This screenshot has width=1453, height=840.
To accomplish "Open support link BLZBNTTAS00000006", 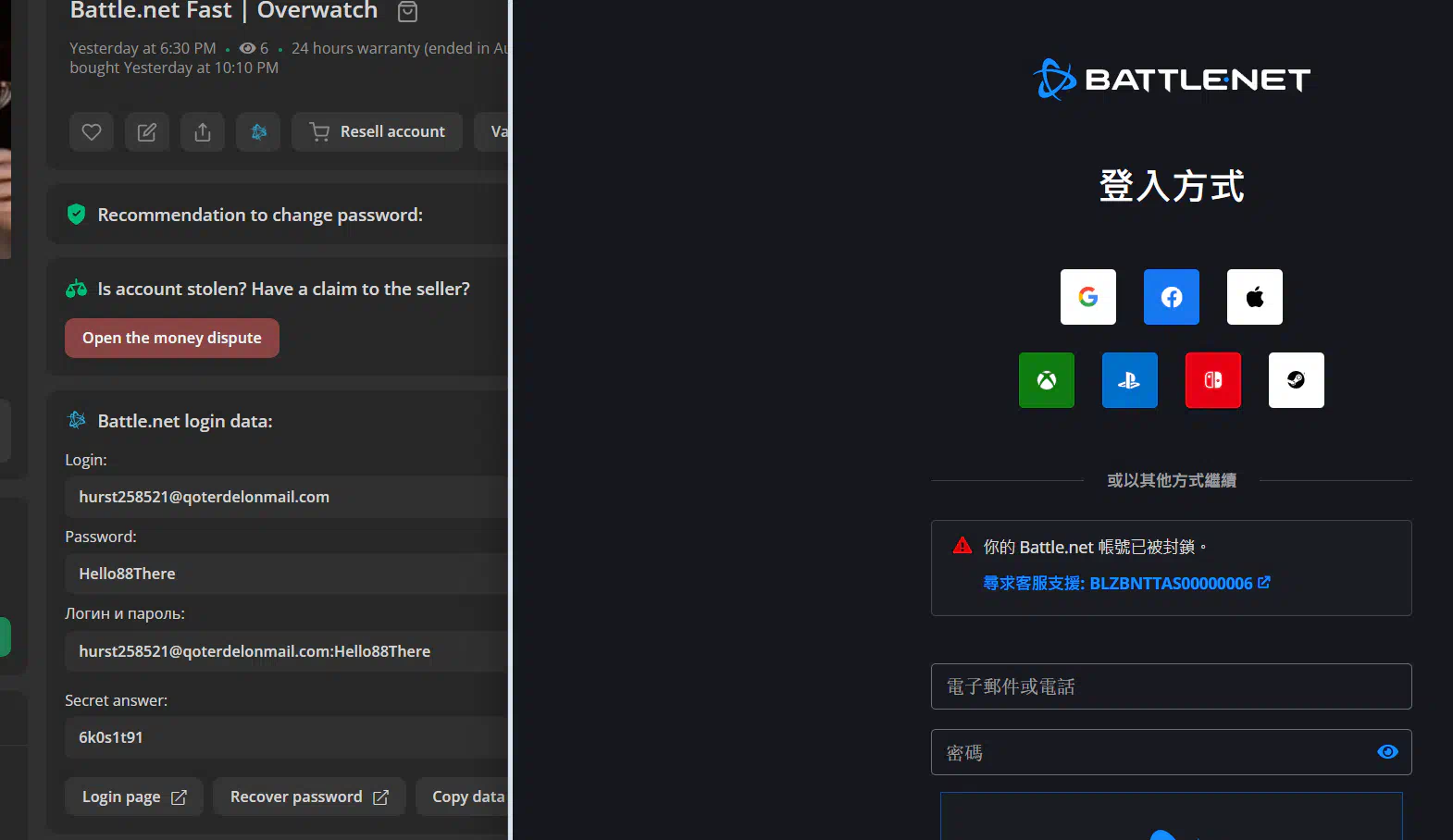I will [1126, 583].
